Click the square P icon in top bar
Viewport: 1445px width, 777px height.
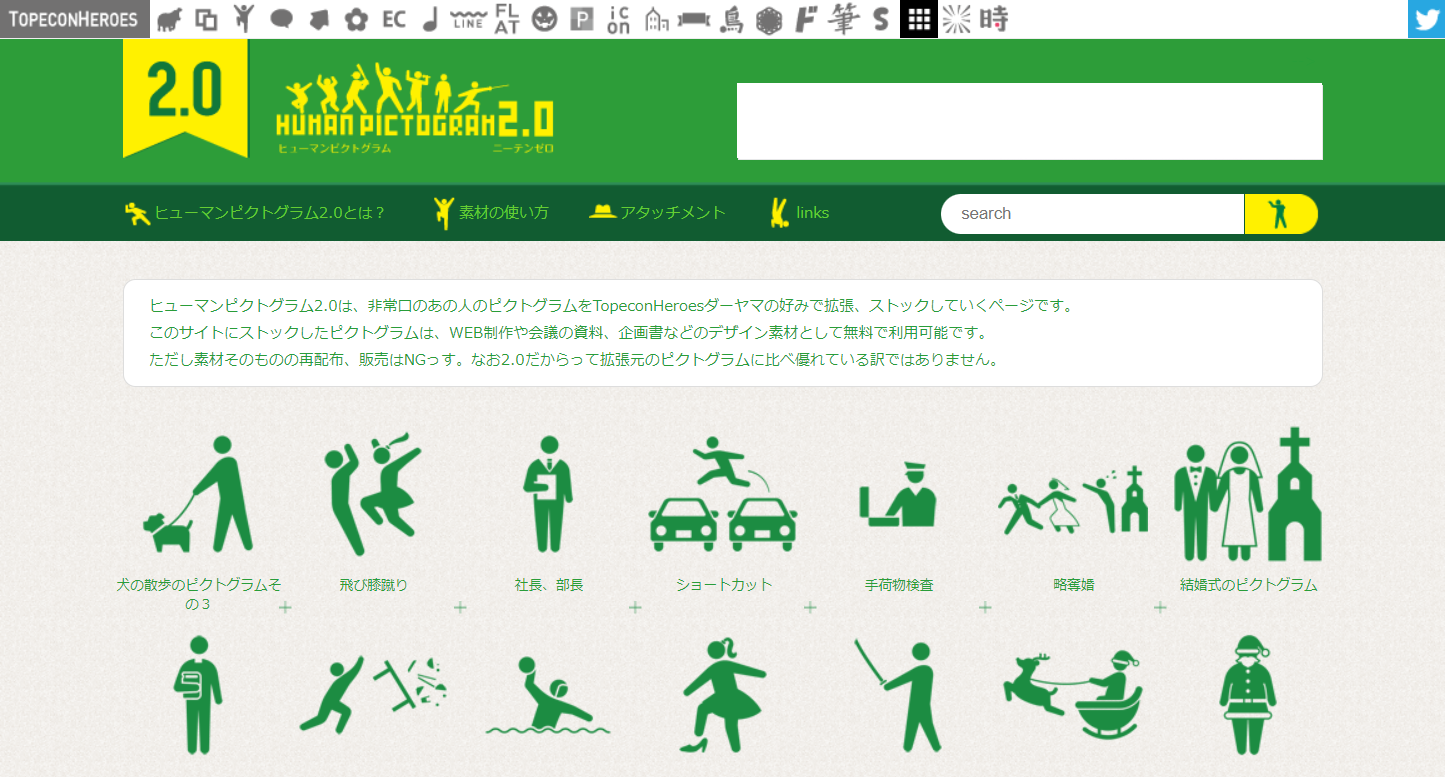tap(581, 19)
